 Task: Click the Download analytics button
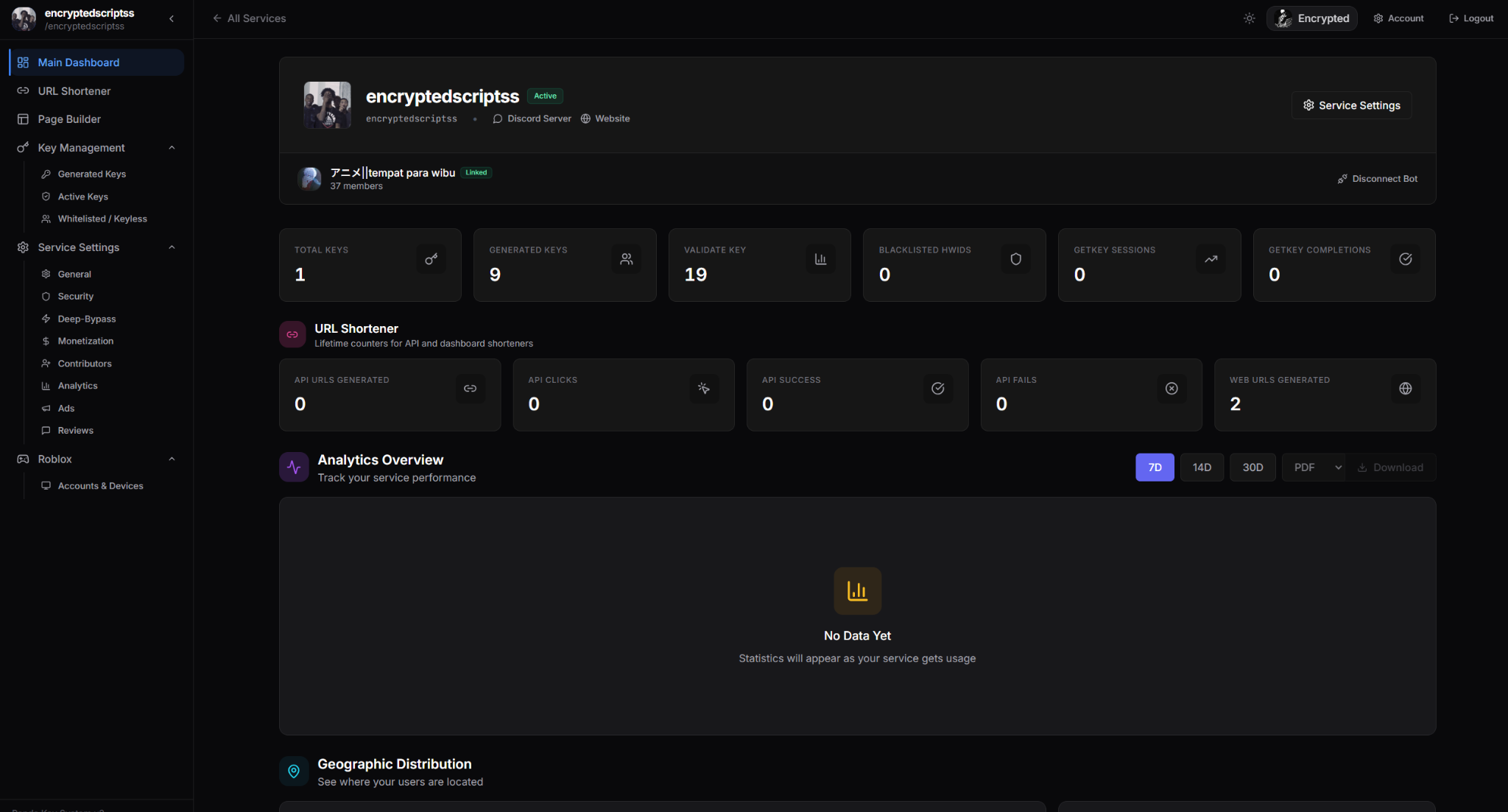pos(1391,467)
